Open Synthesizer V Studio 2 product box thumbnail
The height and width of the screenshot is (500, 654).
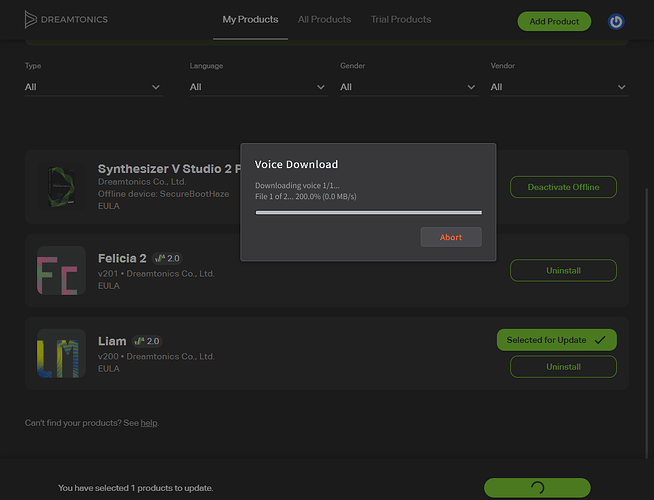click(61, 186)
